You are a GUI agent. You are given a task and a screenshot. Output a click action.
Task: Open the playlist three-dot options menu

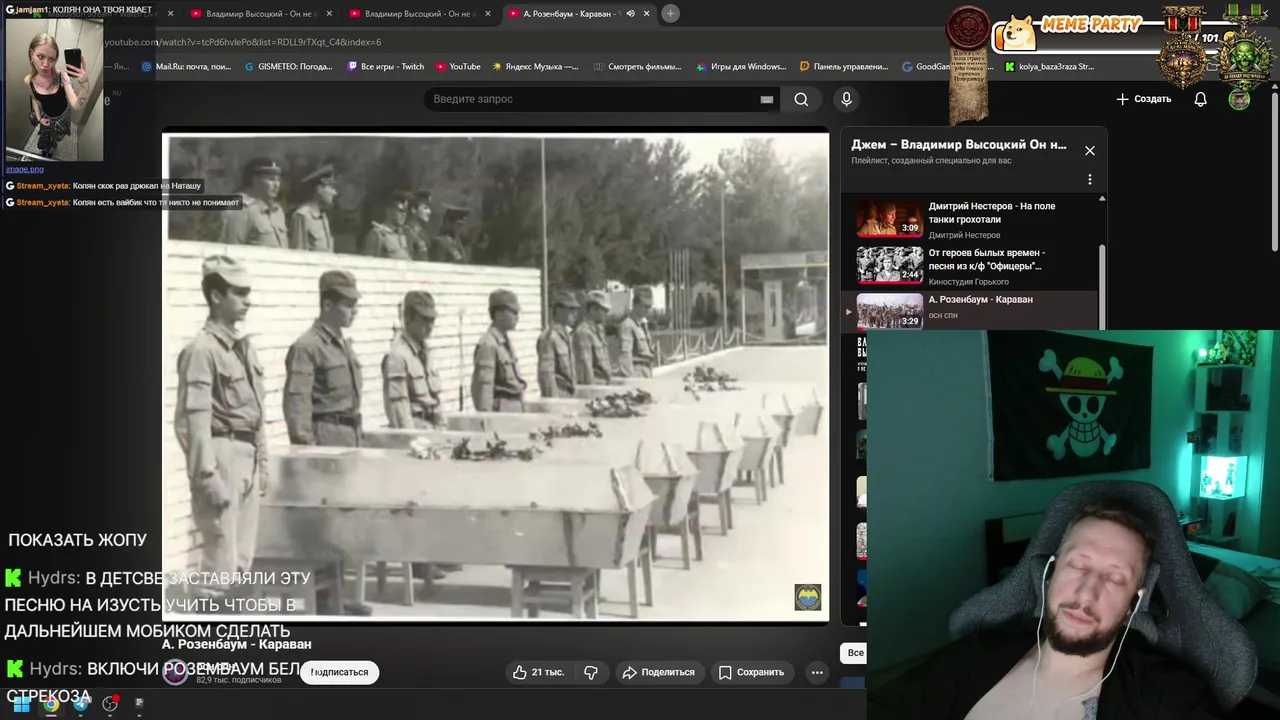[1090, 180]
